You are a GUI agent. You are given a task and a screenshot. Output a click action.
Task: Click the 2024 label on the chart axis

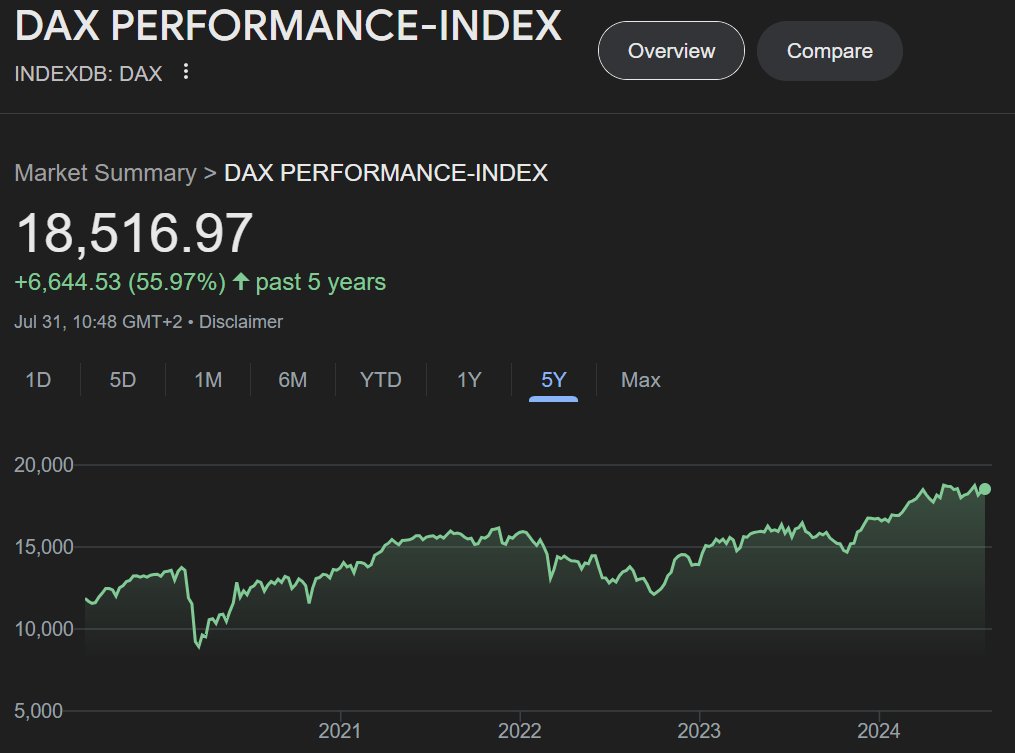pyautogui.click(x=879, y=731)
